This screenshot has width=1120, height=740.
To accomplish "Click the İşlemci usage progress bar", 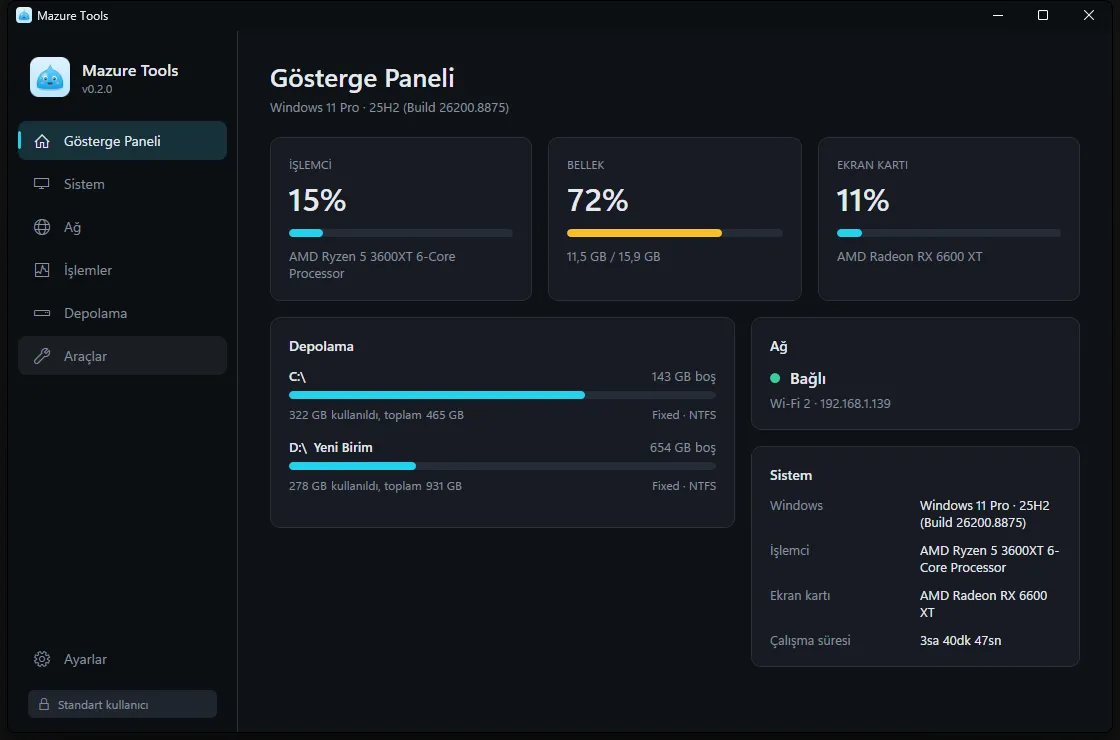I will [401, 233].
